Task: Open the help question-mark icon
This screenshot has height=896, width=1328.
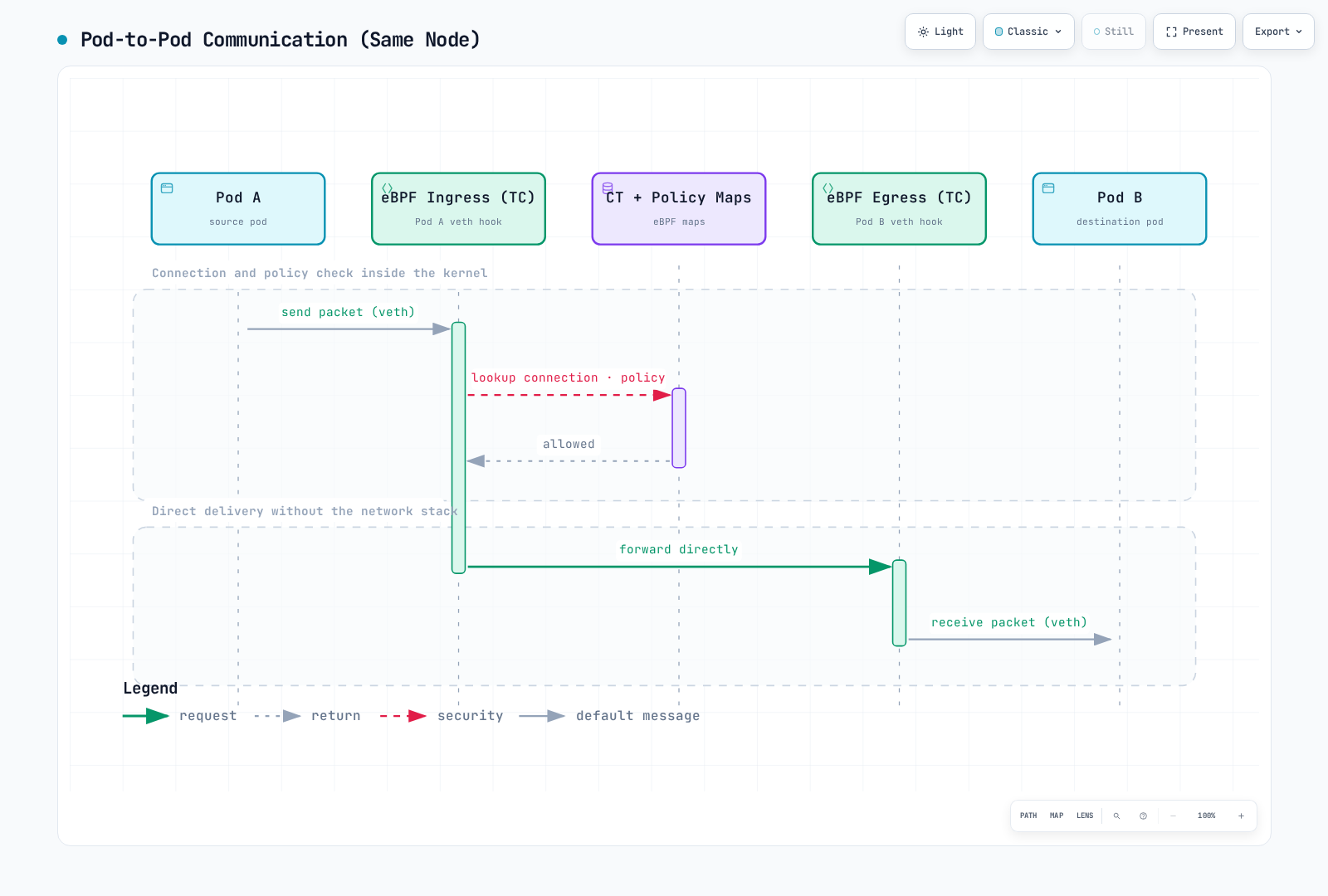Action: [1143, 816]
